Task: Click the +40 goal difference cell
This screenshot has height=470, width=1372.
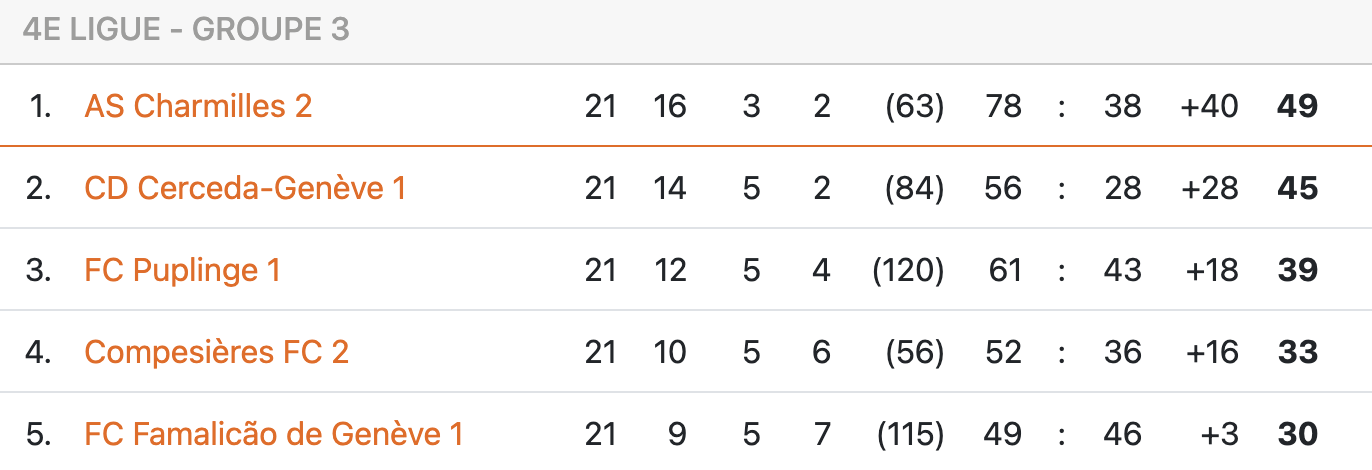Action: click(x=1209, y=106)
